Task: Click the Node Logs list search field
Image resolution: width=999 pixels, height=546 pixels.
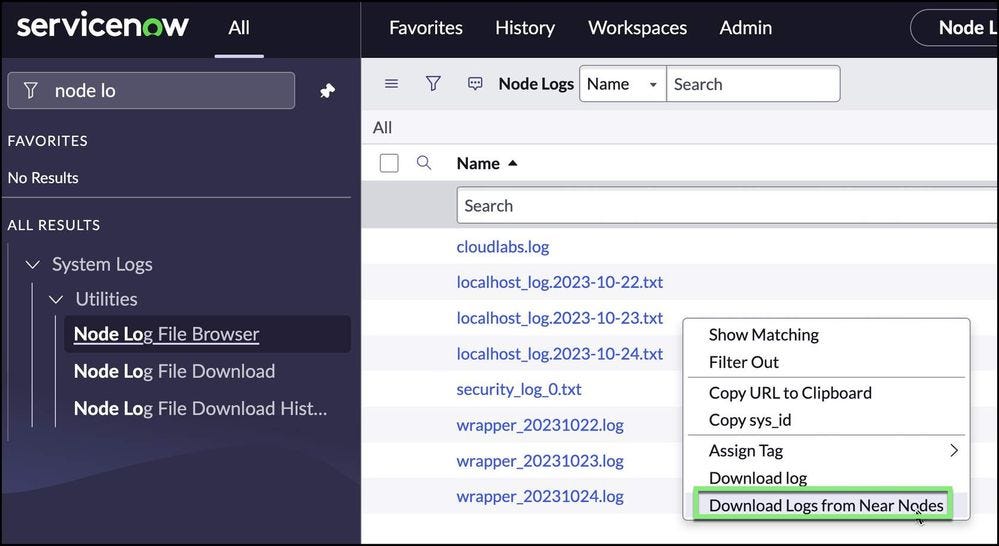Action: click(x=753, y=84)
